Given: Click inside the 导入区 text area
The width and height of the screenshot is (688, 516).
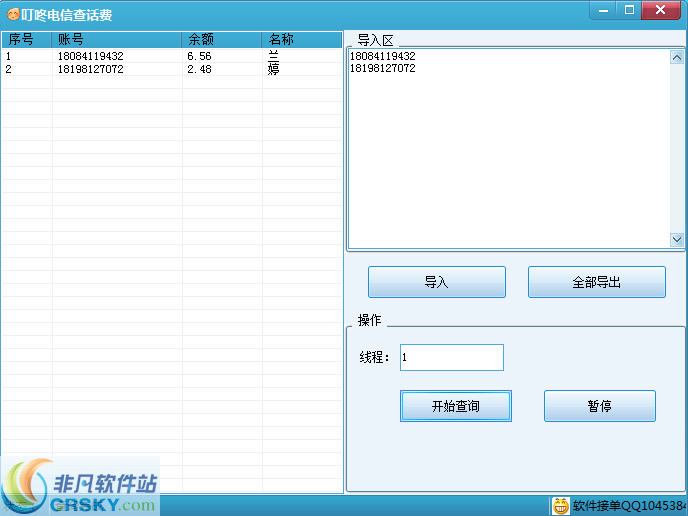Looking at the screenshot, I should (509, 149).
